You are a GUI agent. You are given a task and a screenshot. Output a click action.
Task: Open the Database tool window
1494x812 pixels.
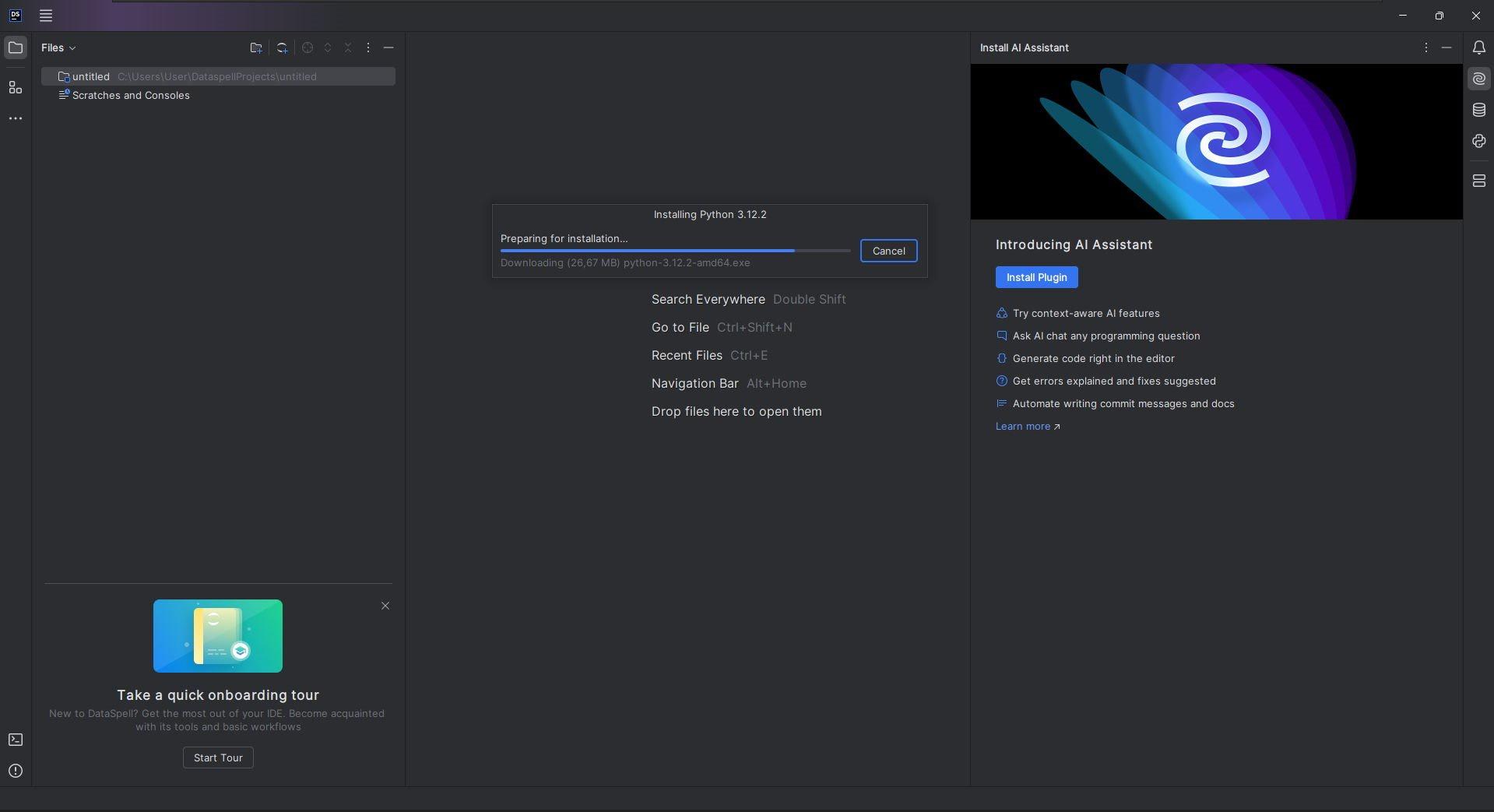pos(1478,110)
